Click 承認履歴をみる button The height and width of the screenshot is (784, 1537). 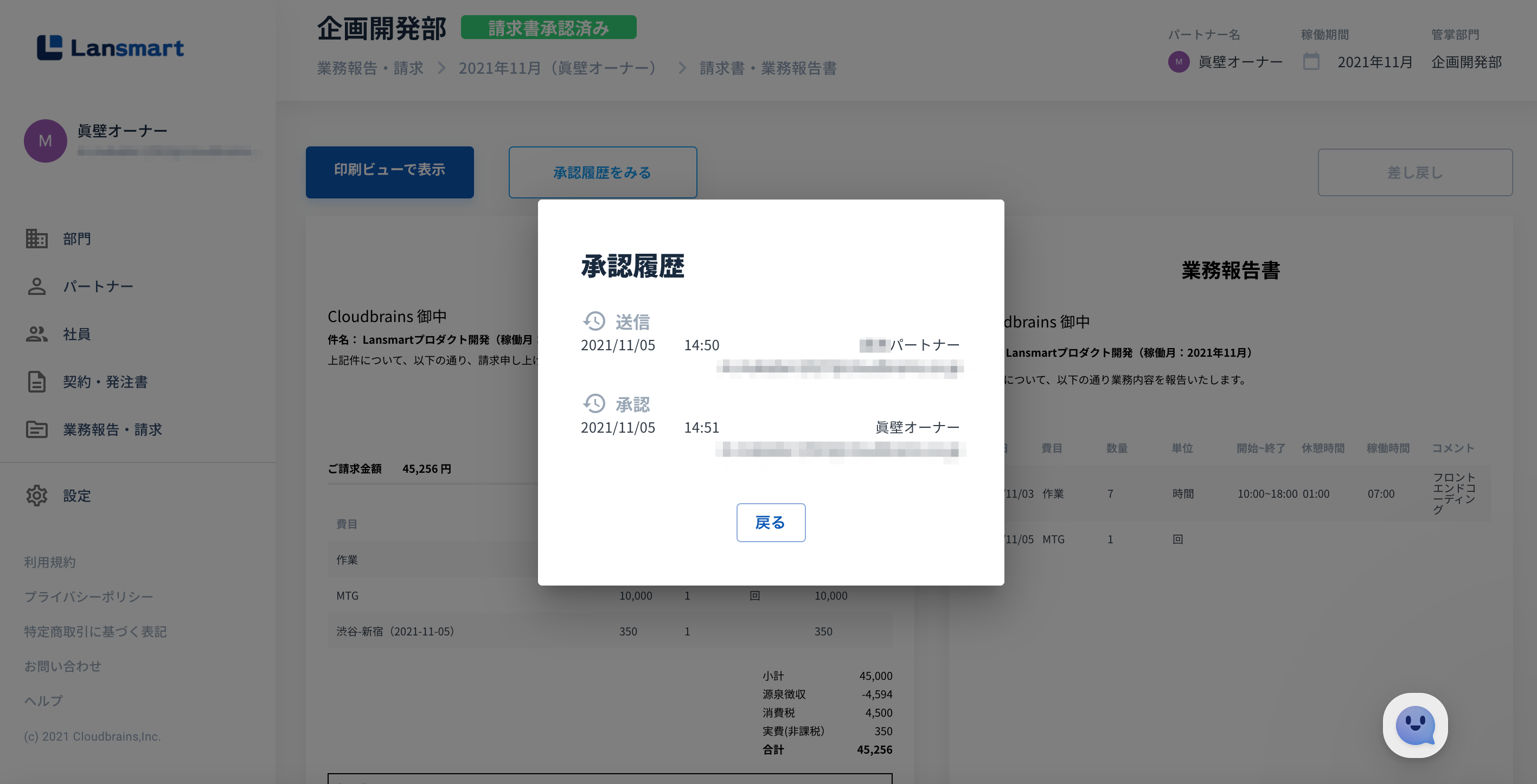603,172
